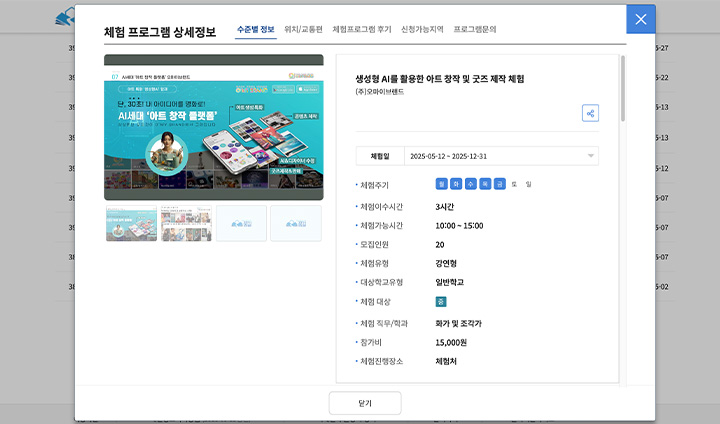Switch to the 위치/교통편 tab
The width and height of the screenshot is (720, 424).
303,30
